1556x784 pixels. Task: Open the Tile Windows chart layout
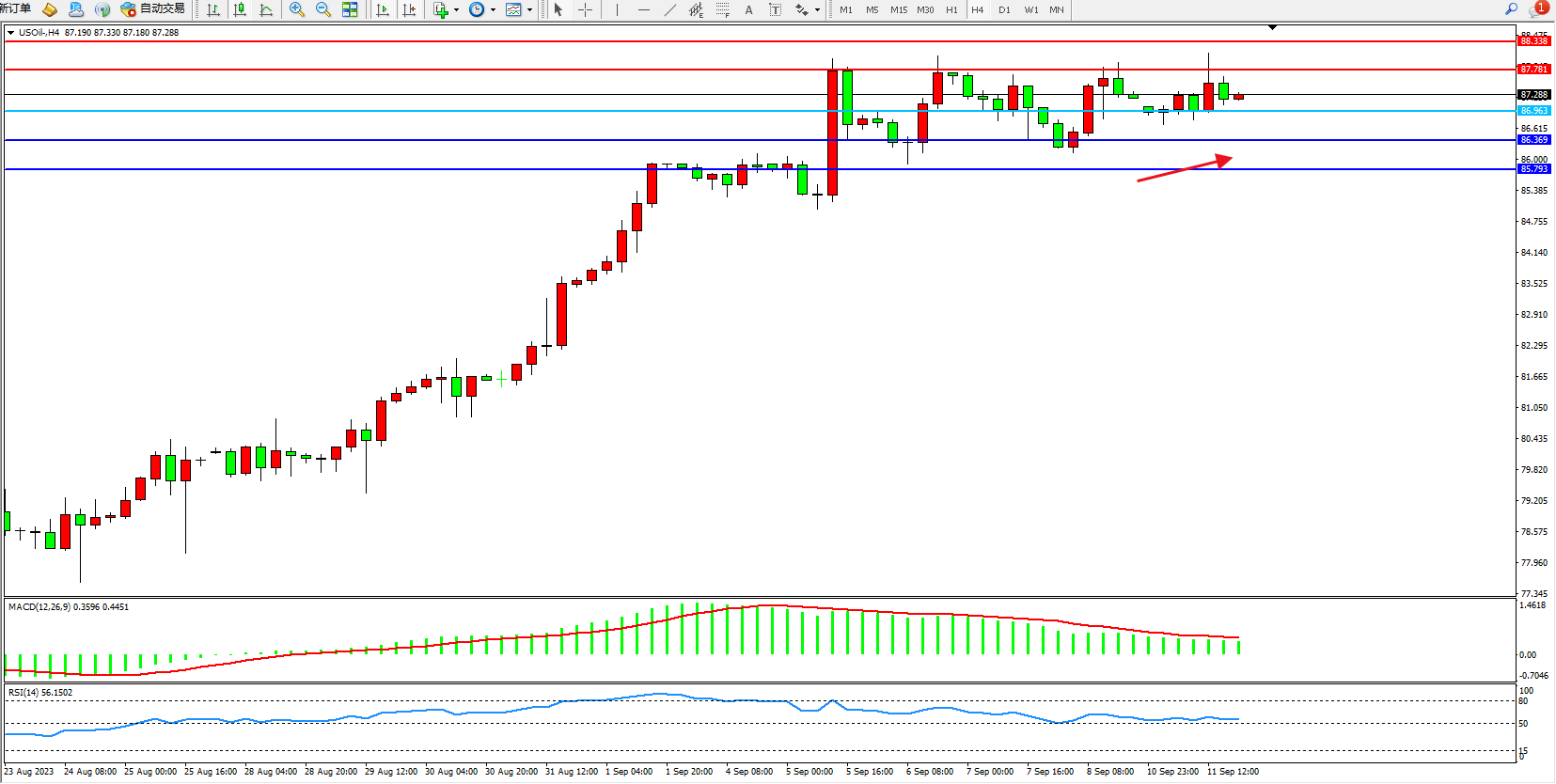coord(350,9)
